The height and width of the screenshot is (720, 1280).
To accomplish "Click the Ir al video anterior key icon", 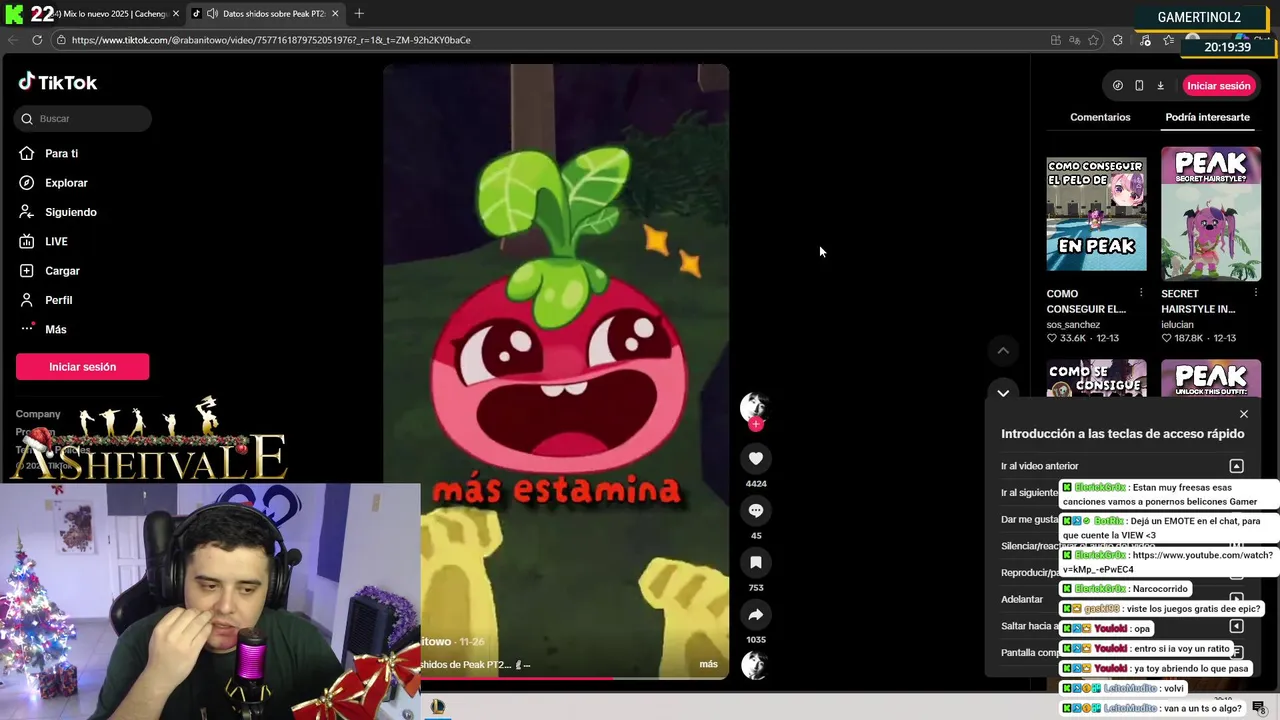I will pos(1236,466).
